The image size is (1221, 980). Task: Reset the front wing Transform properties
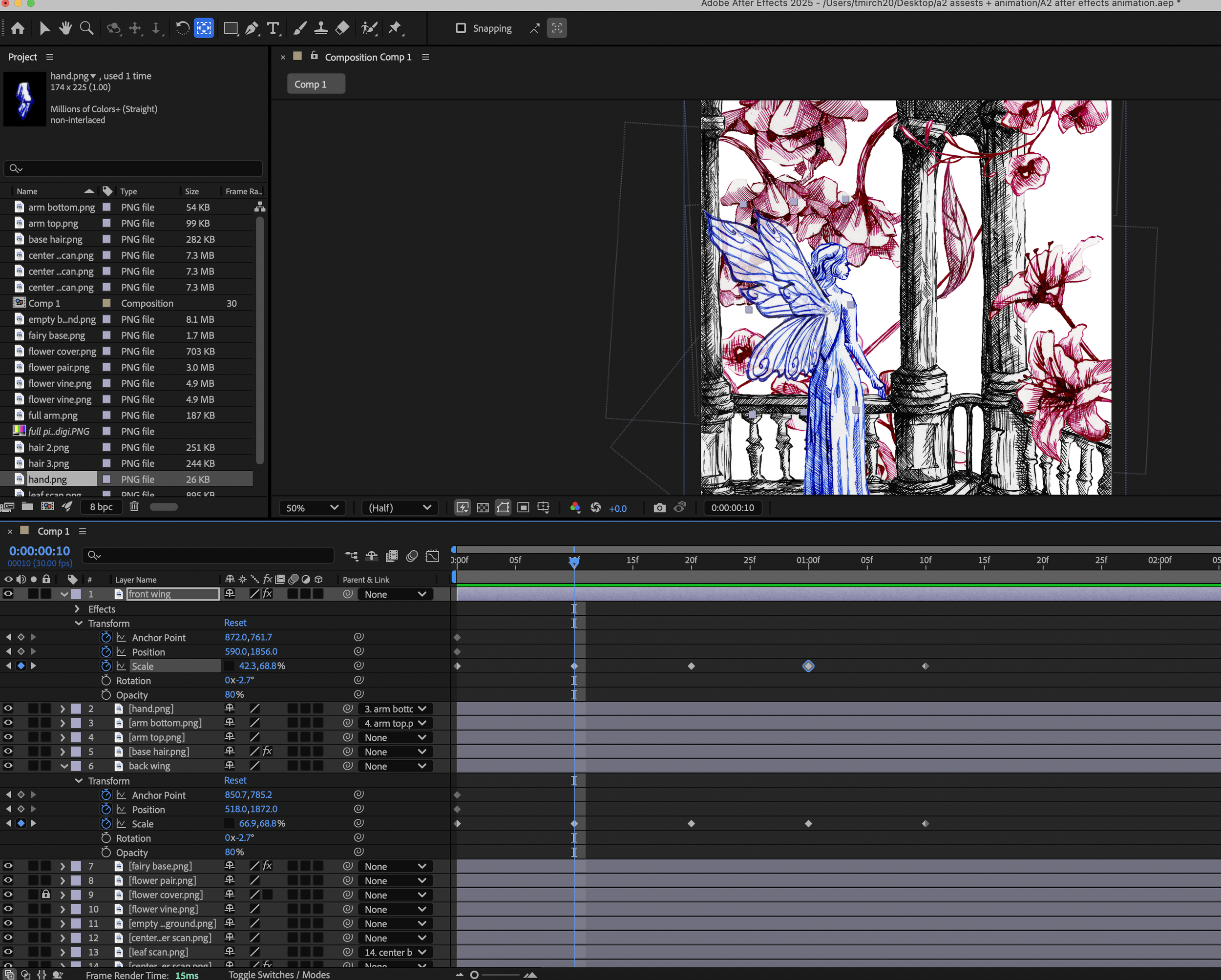pyautogui.click(x=235, y=623)
